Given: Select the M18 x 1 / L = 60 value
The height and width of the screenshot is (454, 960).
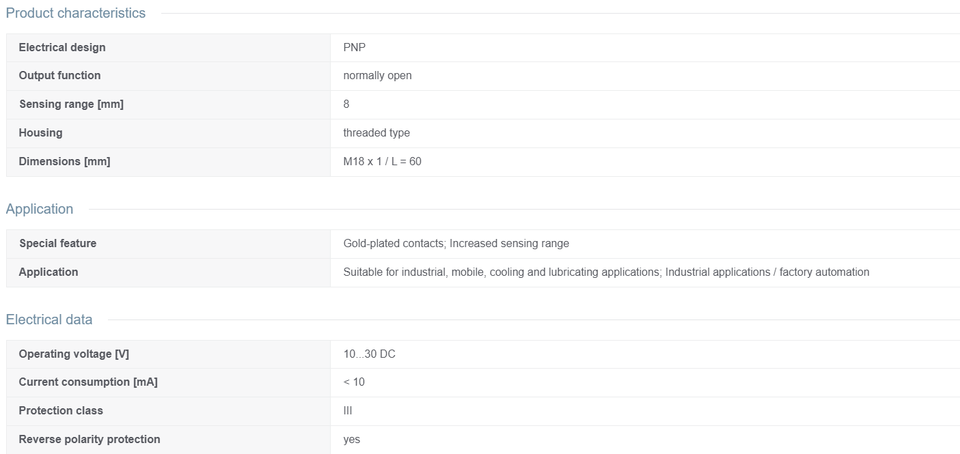Looking at the screenshot, I should pos(382,162).
